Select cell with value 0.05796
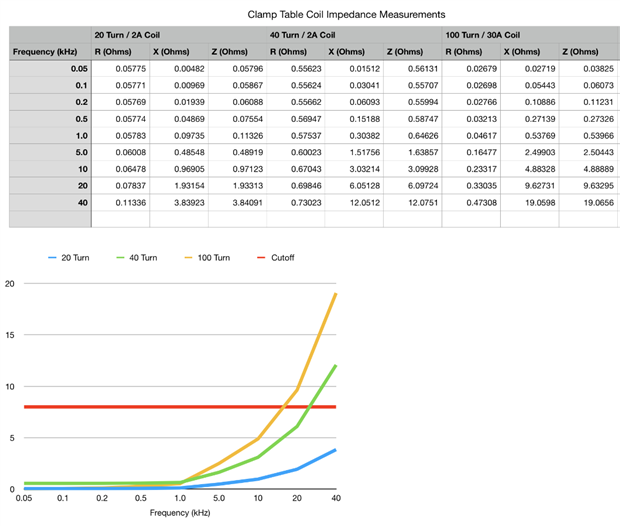Image resolution: width=620 pixels, height=526 pixels. (x=238, y=68)
